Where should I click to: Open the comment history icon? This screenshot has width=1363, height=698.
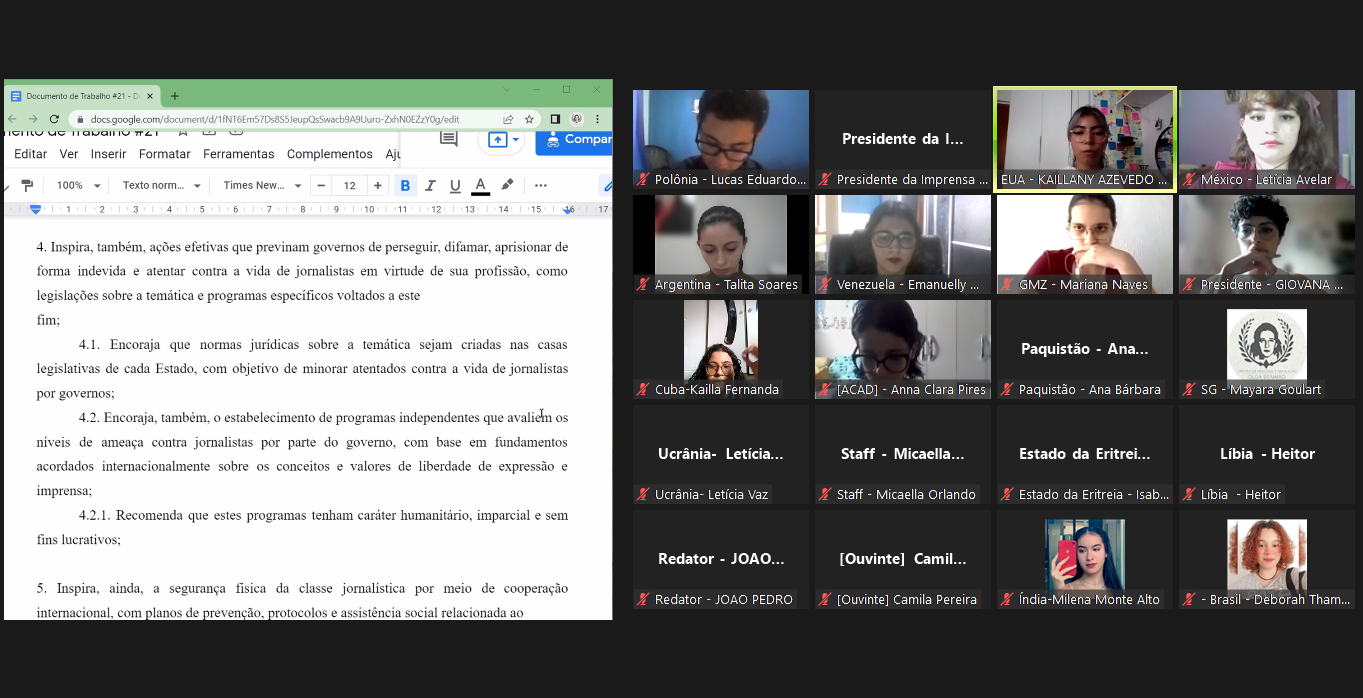(x=449, y=139)
